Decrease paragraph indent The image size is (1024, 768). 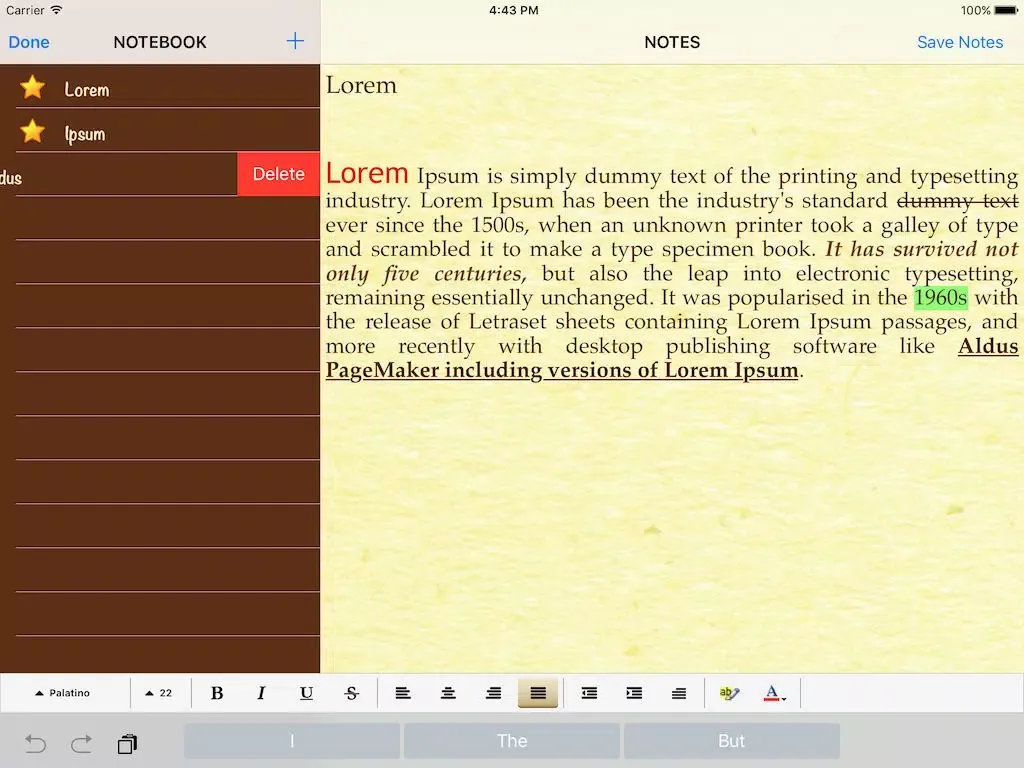(x=589, y=693)
